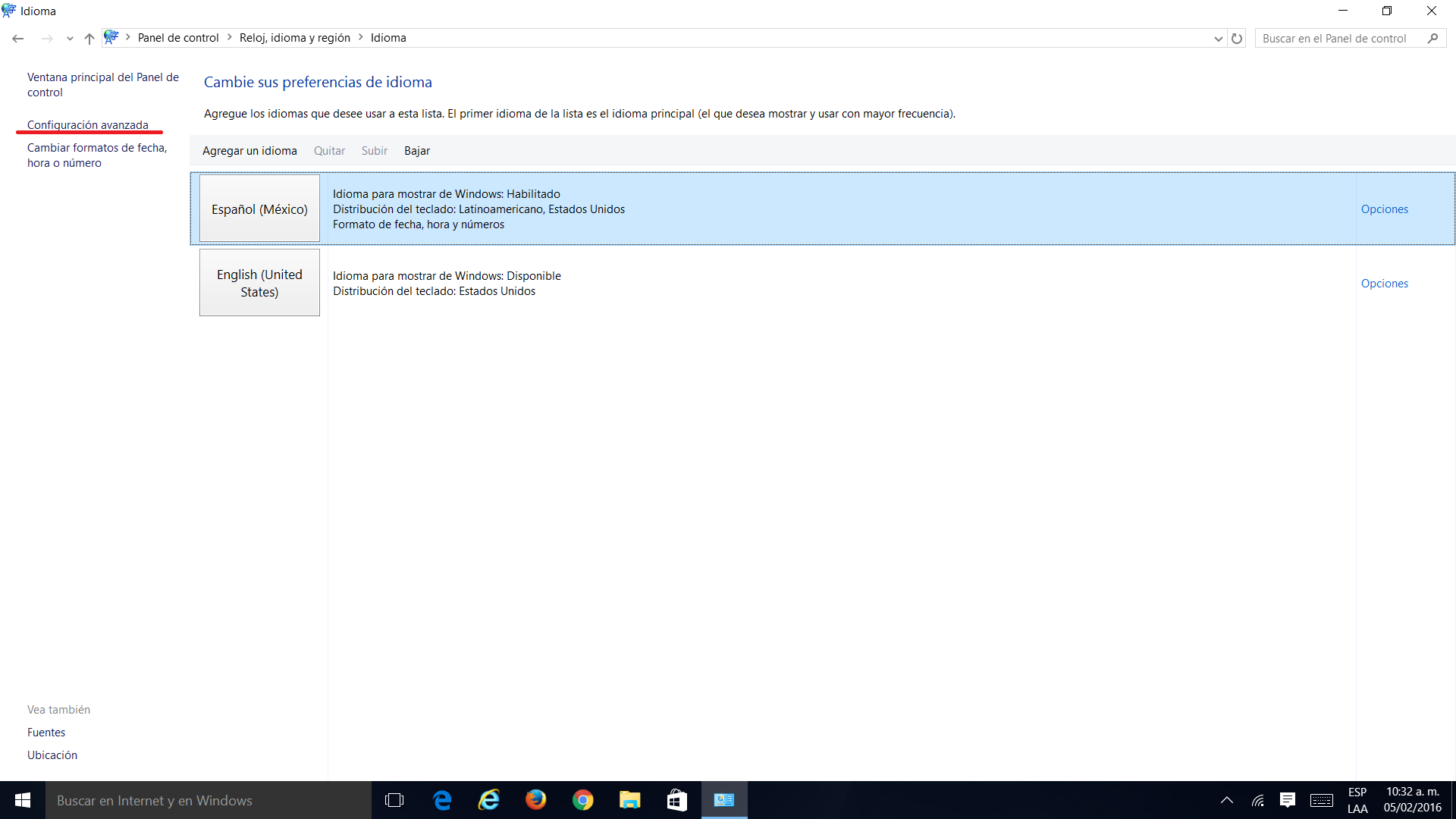1456x819 pixels.
Task: Click the Refresh button in address bar
Action: (x=1237, y=38)
